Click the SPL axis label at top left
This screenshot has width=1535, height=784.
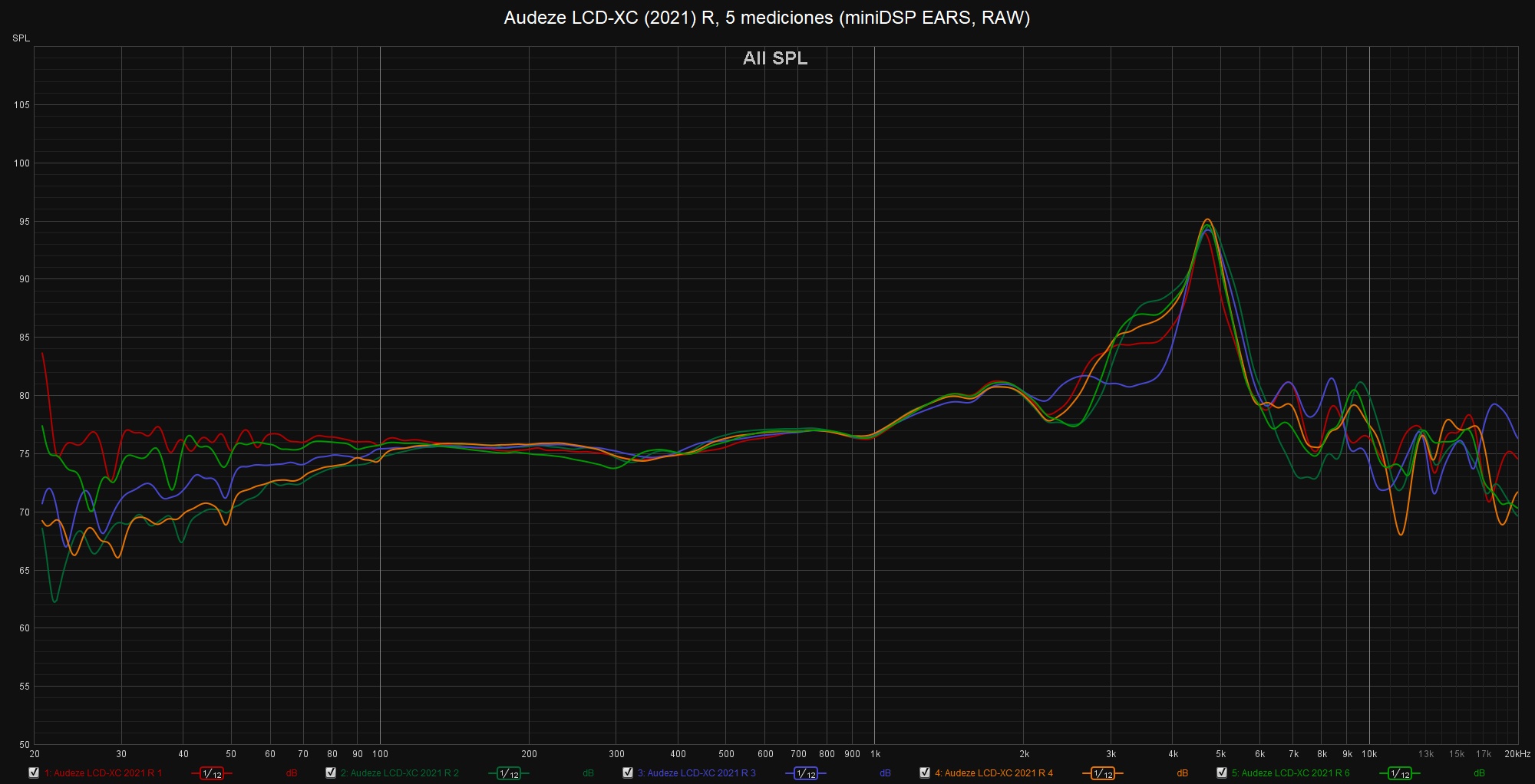(21, 38)
